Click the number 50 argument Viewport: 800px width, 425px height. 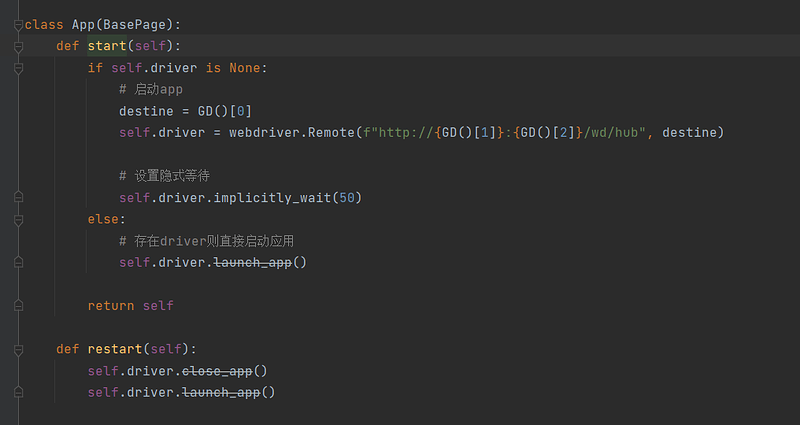click(x=346, y=198)
